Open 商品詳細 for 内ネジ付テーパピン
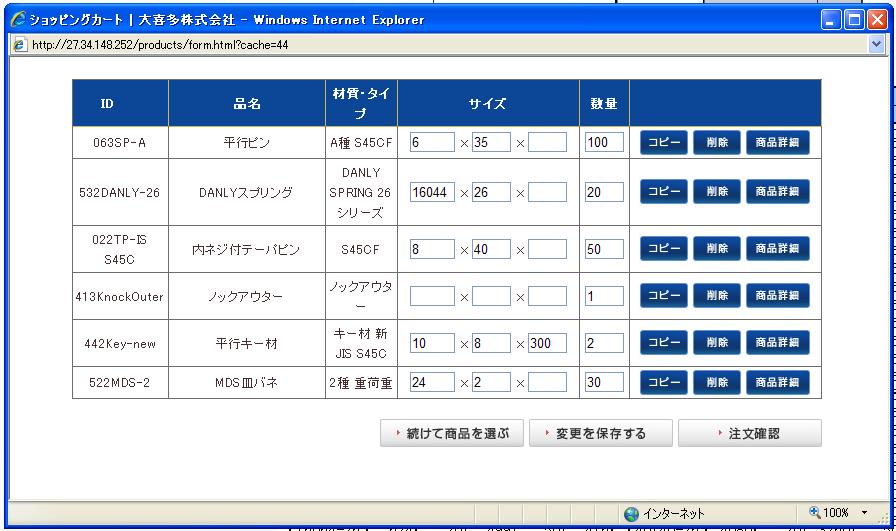Image resolution: width=896 pixels, height=531 pixels. tap(777, 249)
